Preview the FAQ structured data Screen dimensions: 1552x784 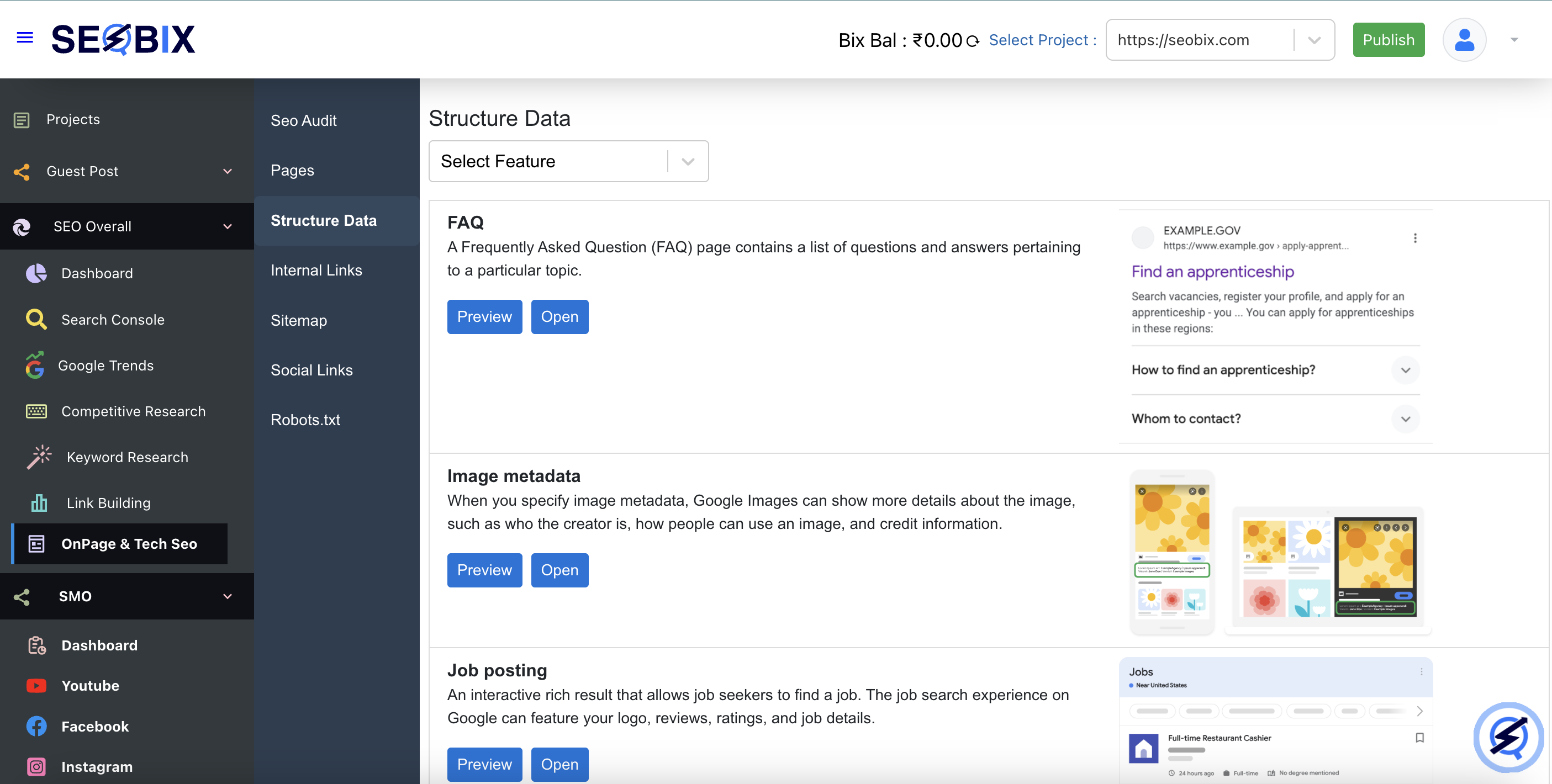(x=484, y=317)
